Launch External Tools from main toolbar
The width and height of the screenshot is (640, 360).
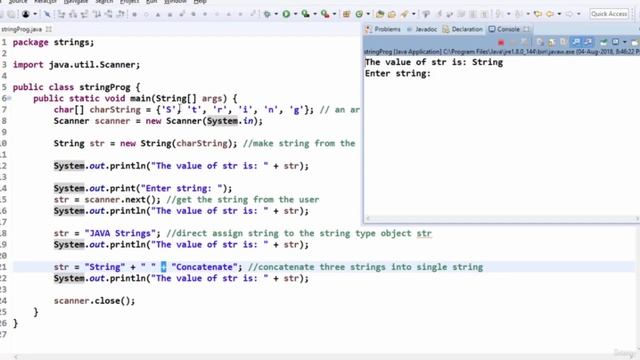(325, 14)
